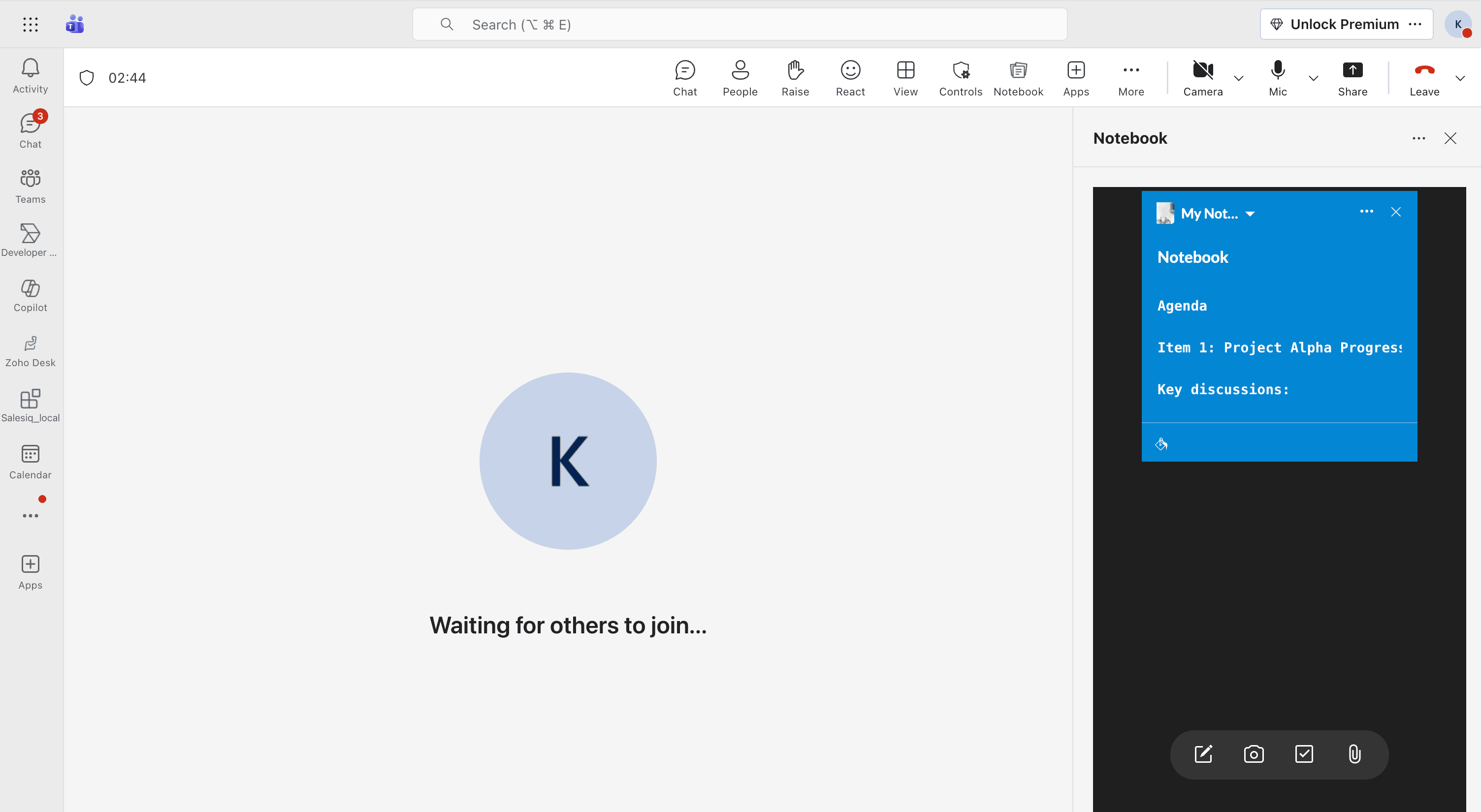The image size is (1481, 812).
Task: Open Zoho Desk app in sidebar
Action: tap(31, 350)
